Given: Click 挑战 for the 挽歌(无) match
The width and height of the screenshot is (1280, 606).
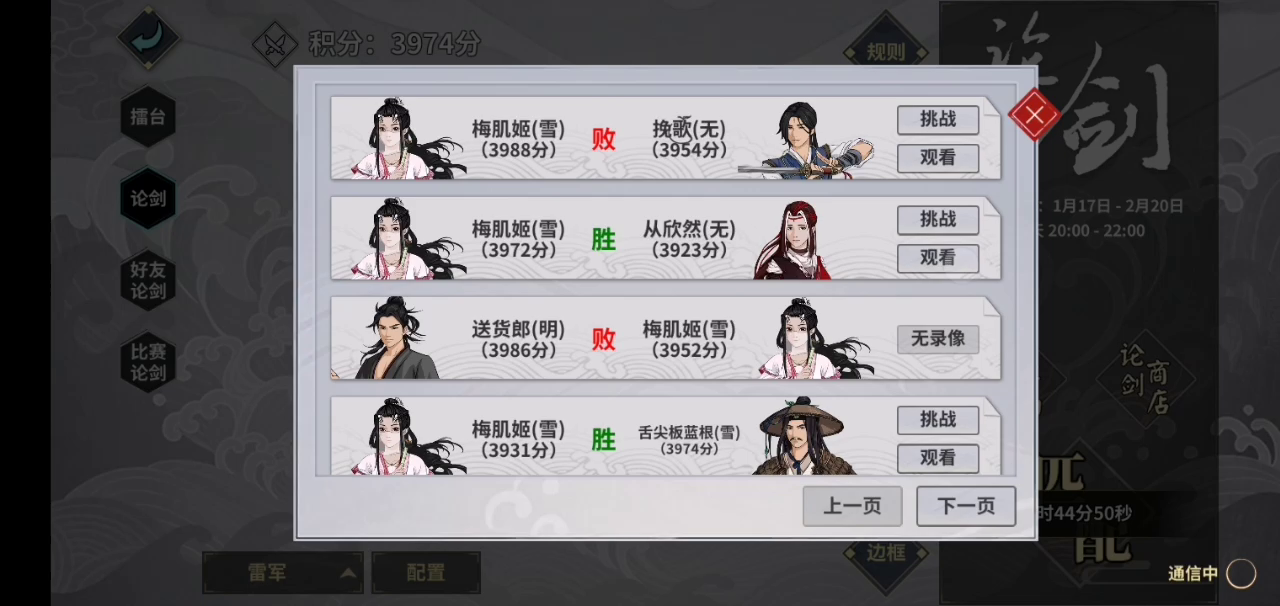Looking at the screenshot, I should [x=938, y=120].
